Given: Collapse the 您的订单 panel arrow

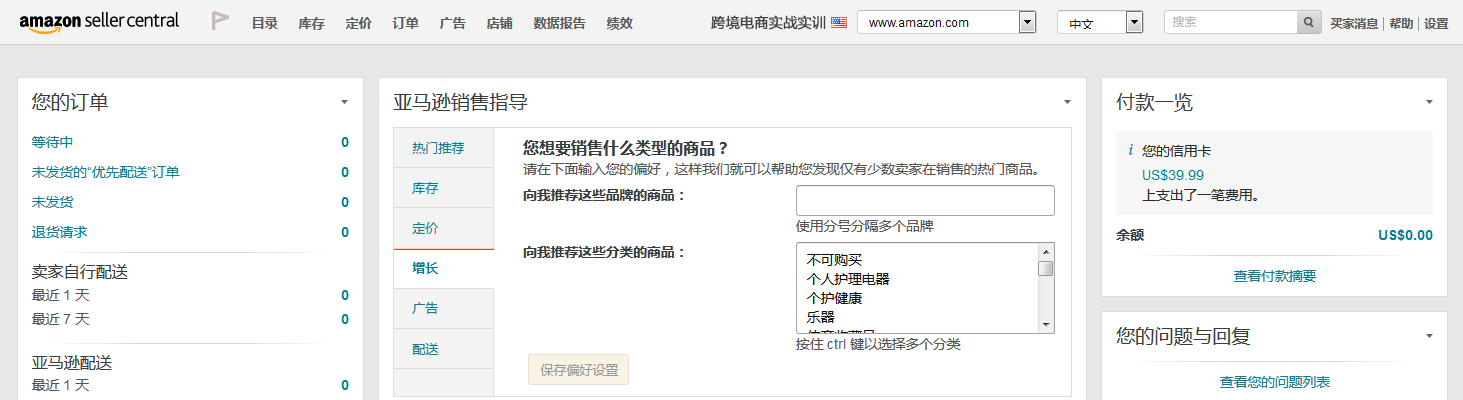Looking at the screenshot, I should (x=344, y=102).
